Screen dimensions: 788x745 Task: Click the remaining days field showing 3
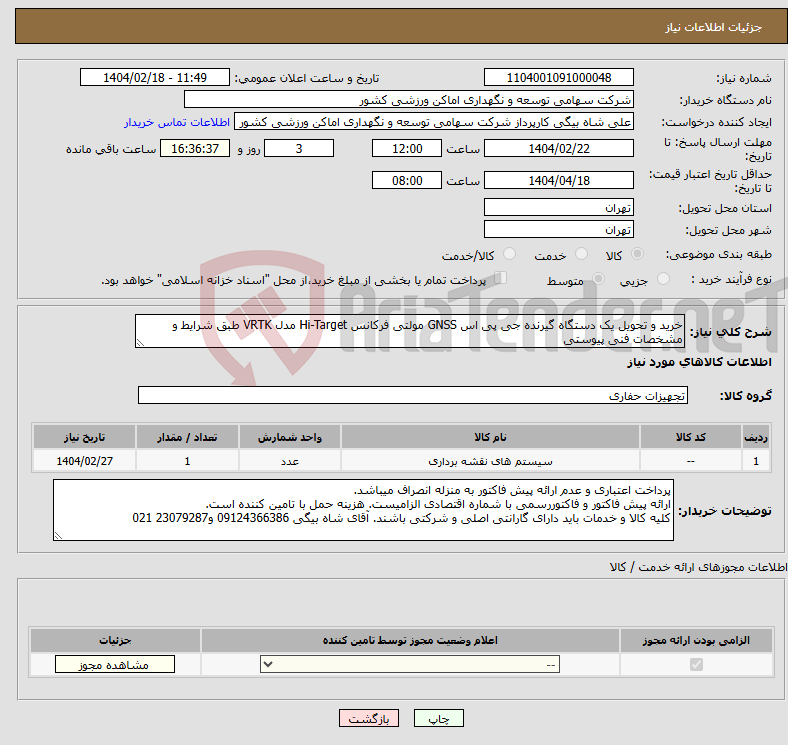299,148
